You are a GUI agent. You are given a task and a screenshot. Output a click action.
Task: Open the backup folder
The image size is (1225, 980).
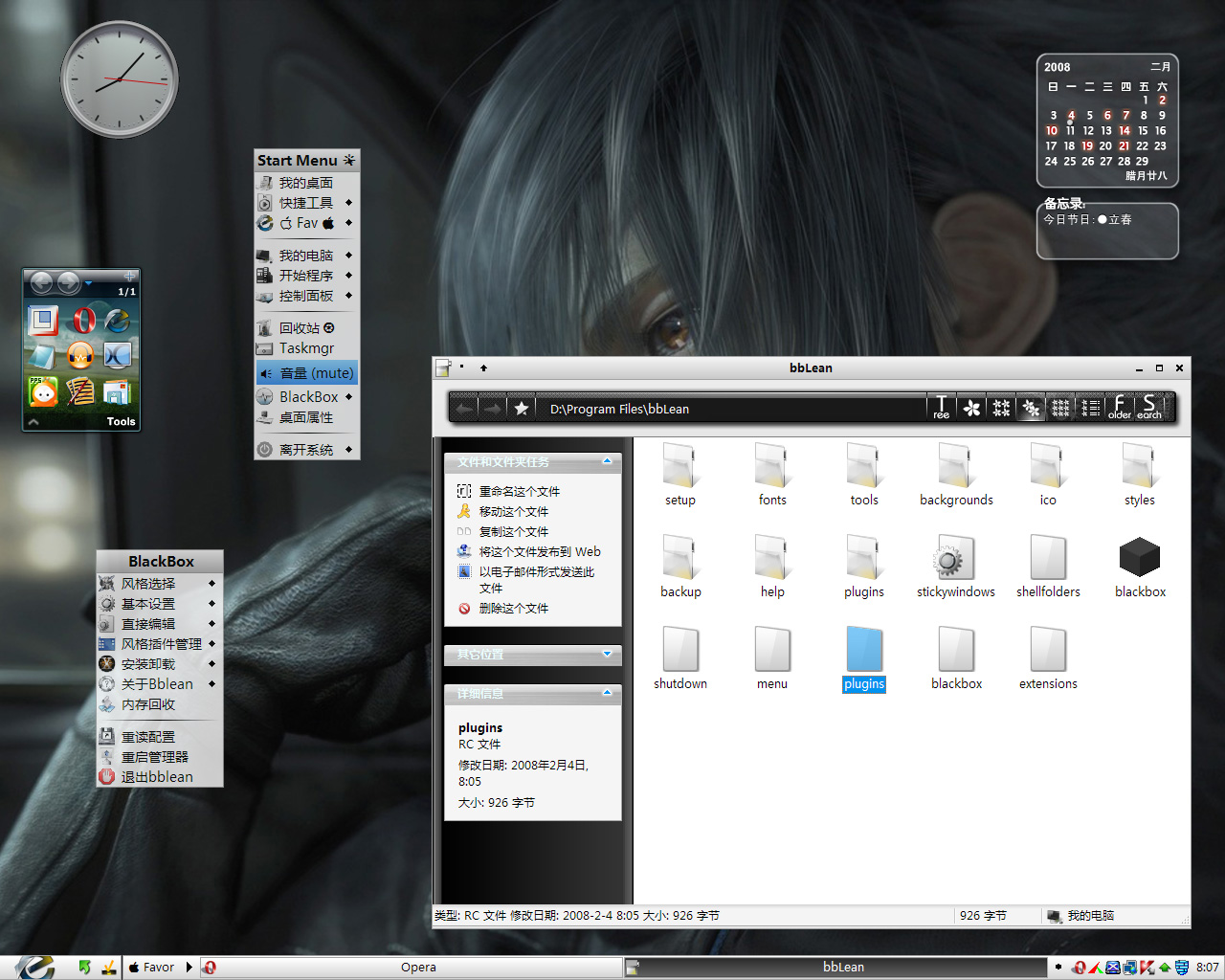[x=680, y=567]
